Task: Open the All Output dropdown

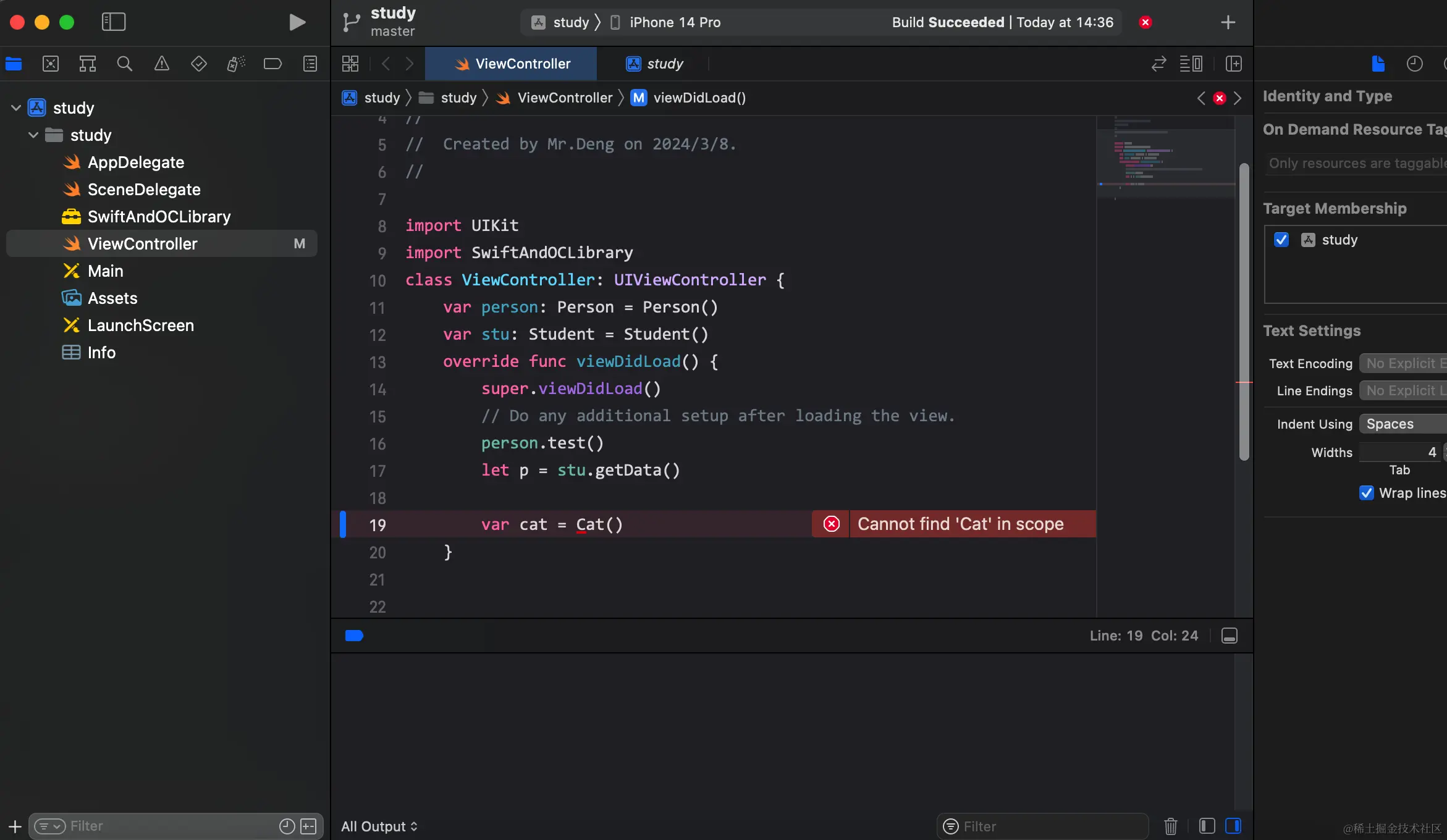Action: click(379, 826)
